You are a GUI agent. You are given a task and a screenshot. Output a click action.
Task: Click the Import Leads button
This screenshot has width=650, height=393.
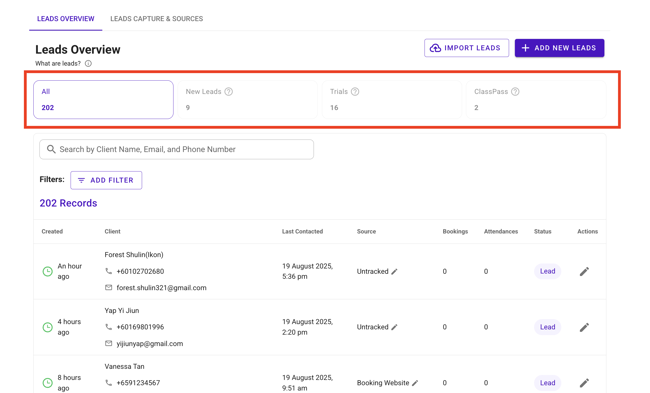click(x=466, y=48)
